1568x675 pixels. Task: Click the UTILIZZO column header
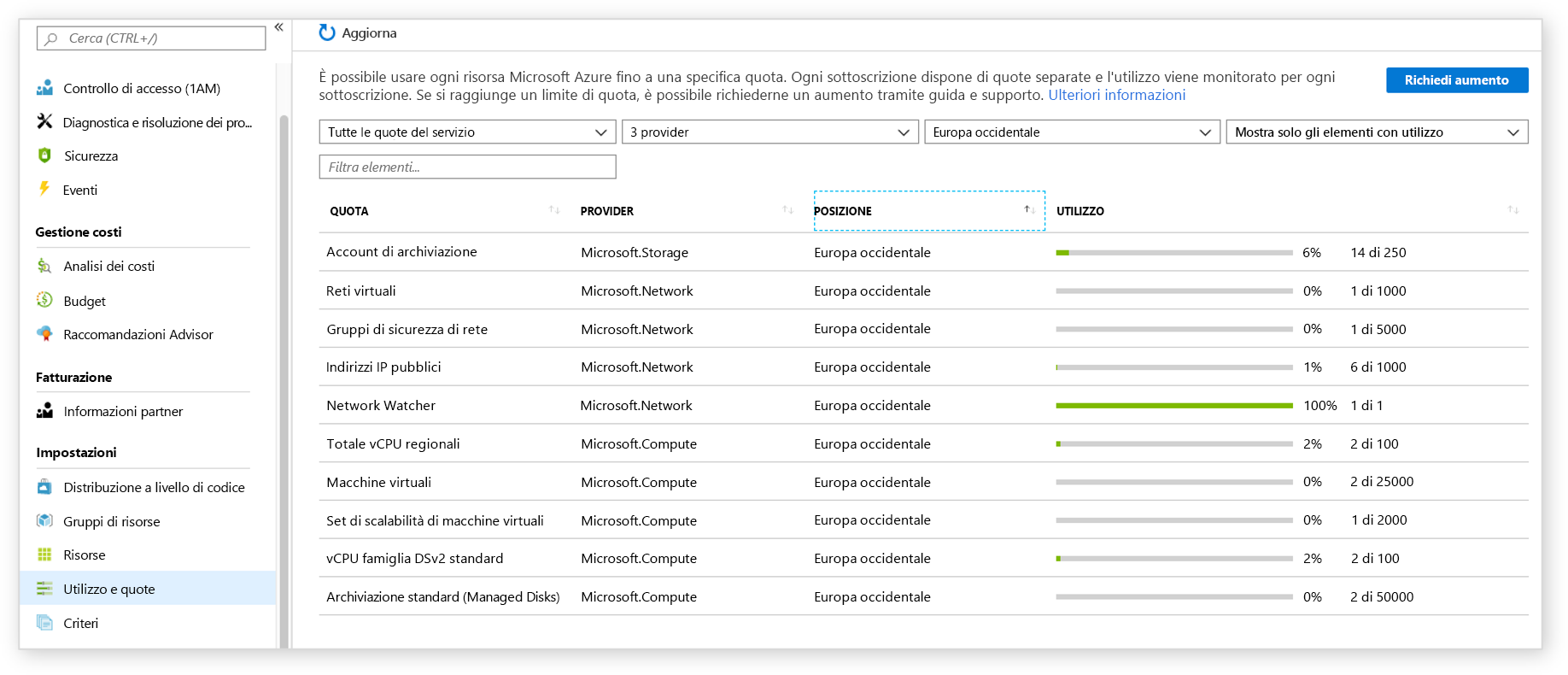1080,211
